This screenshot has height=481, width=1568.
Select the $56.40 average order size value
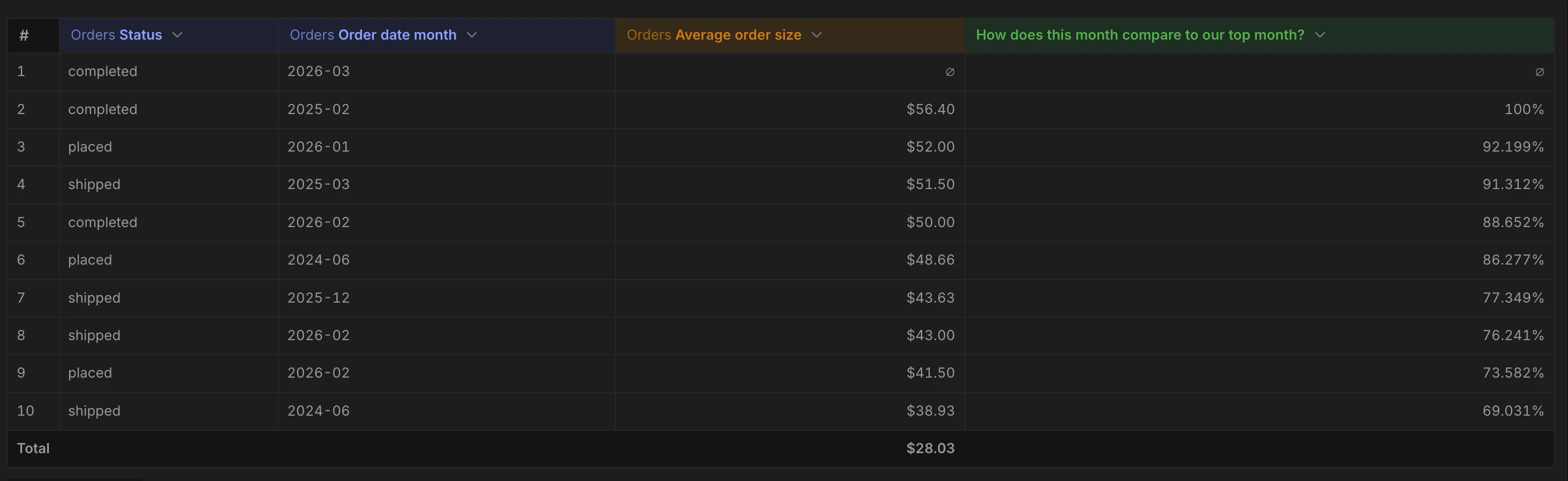[x=930, y=109]
